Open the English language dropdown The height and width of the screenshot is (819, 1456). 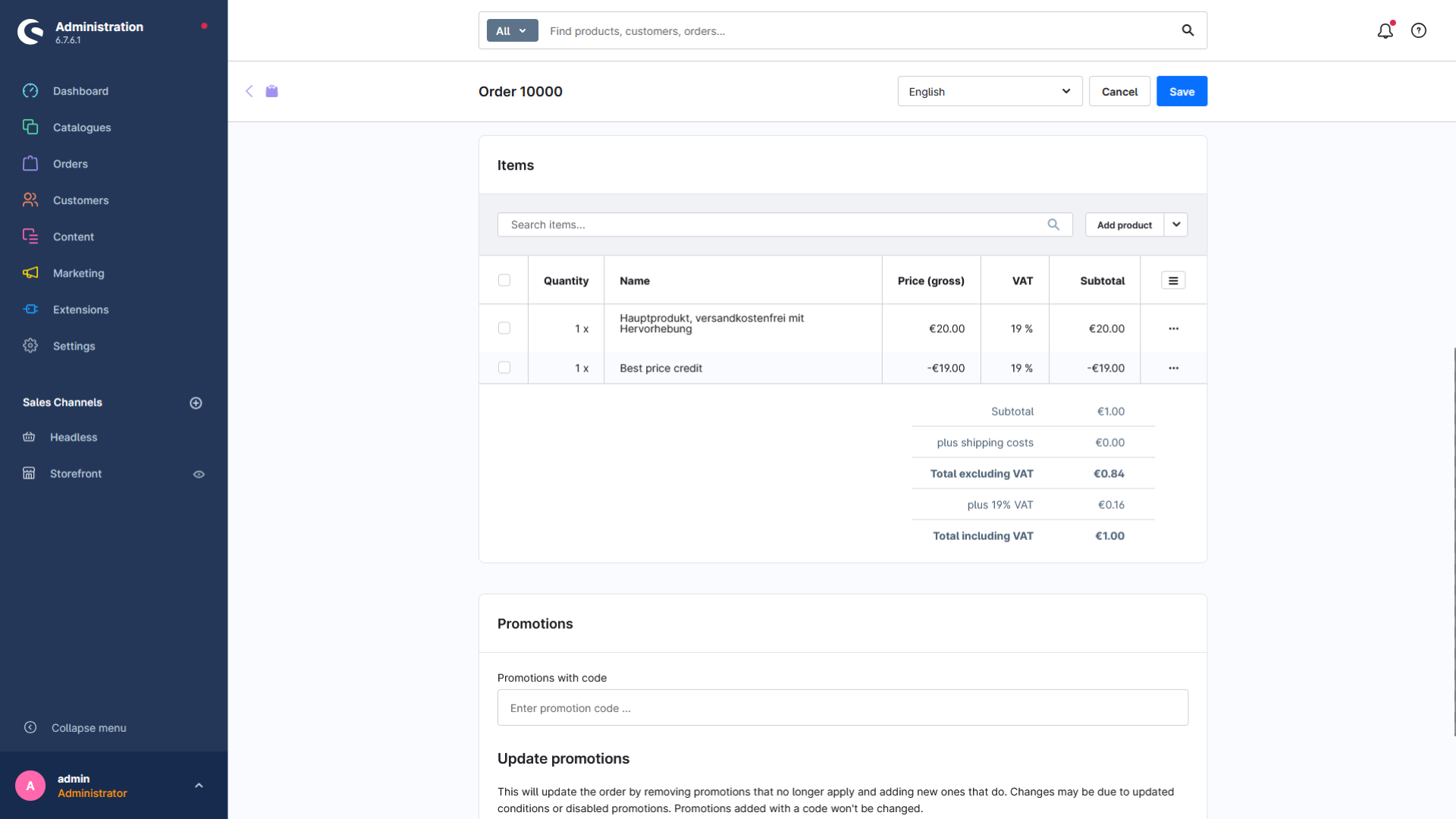click(990, 91)
